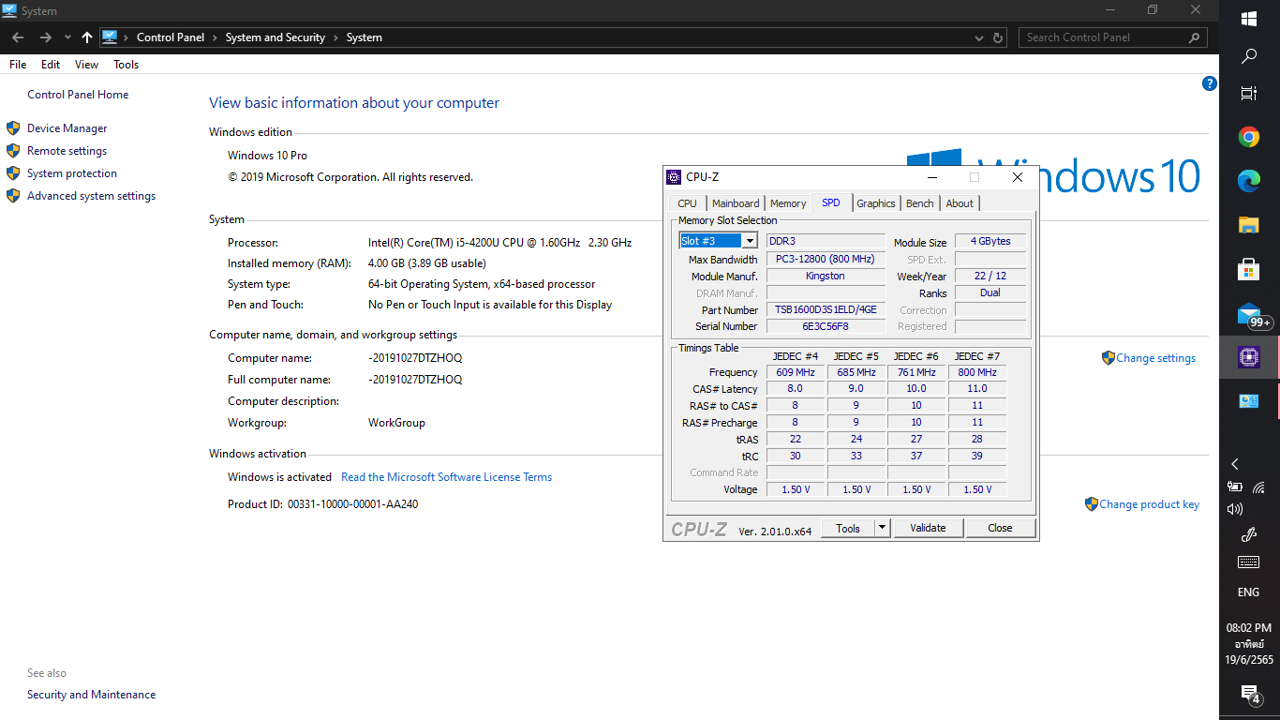Select the SPD tab
The image size is (1280, 720).
point(831,203)
